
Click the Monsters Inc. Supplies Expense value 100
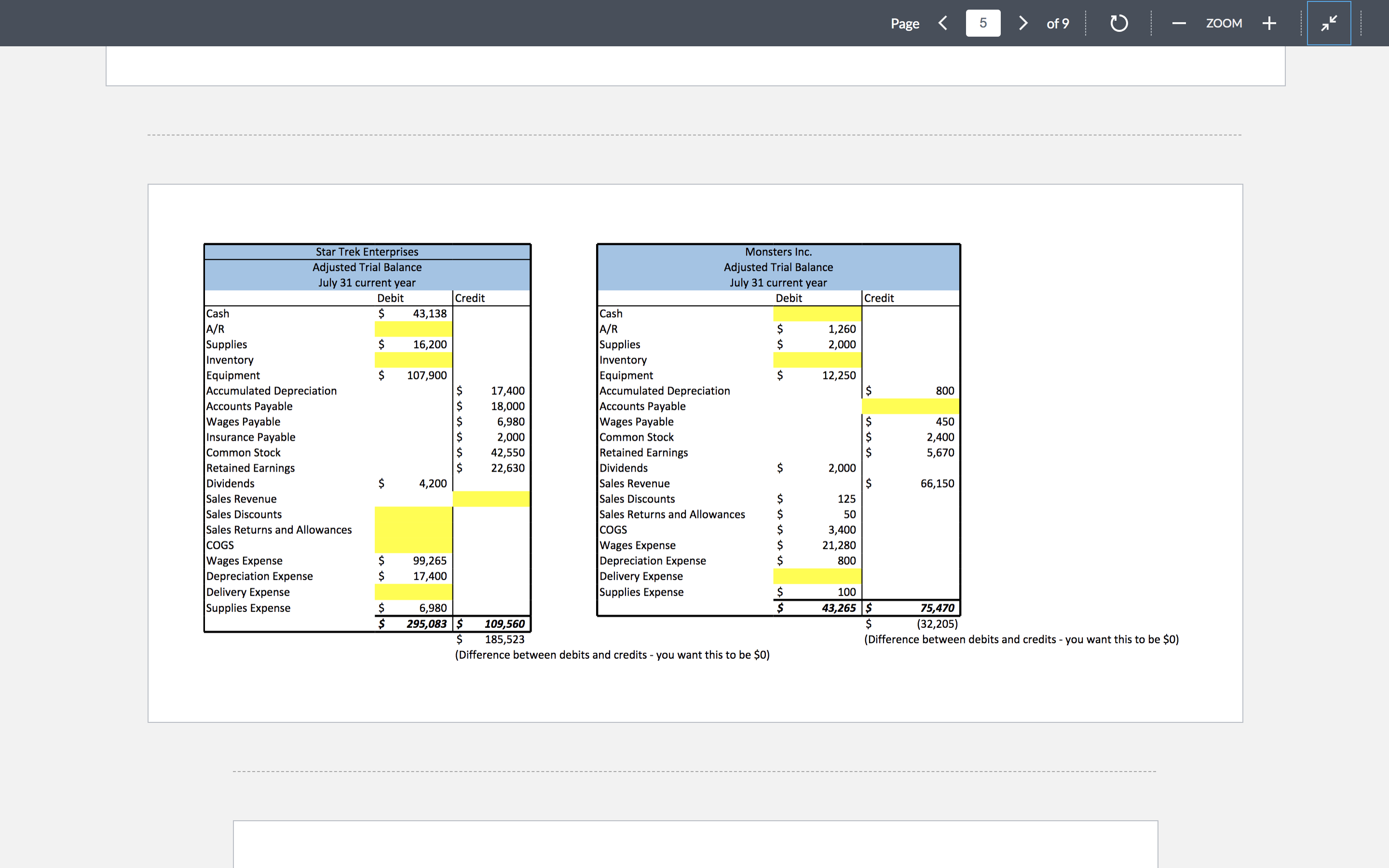846,593
